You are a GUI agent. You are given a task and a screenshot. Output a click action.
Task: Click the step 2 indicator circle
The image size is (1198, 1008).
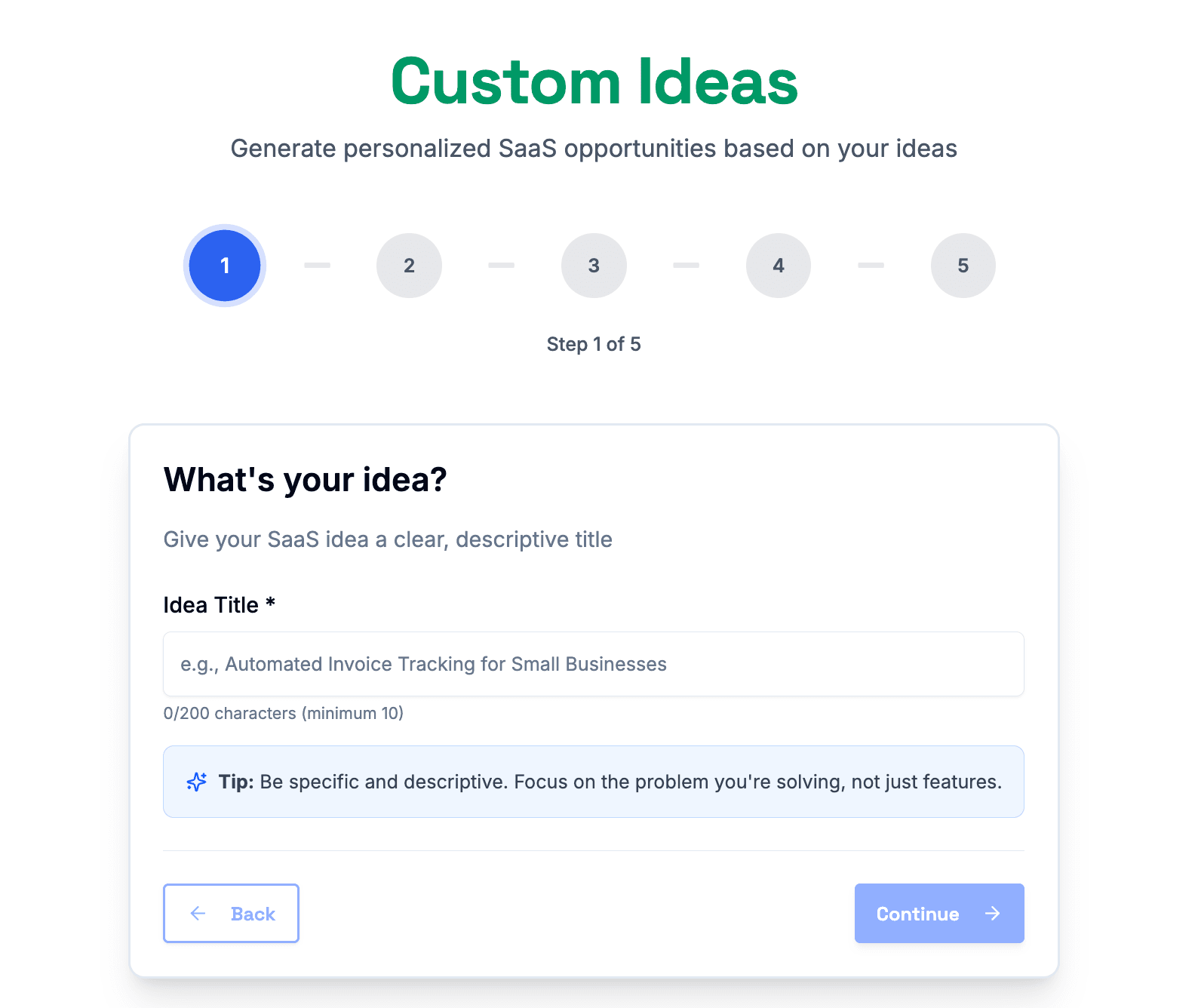(x=409, y=265)
